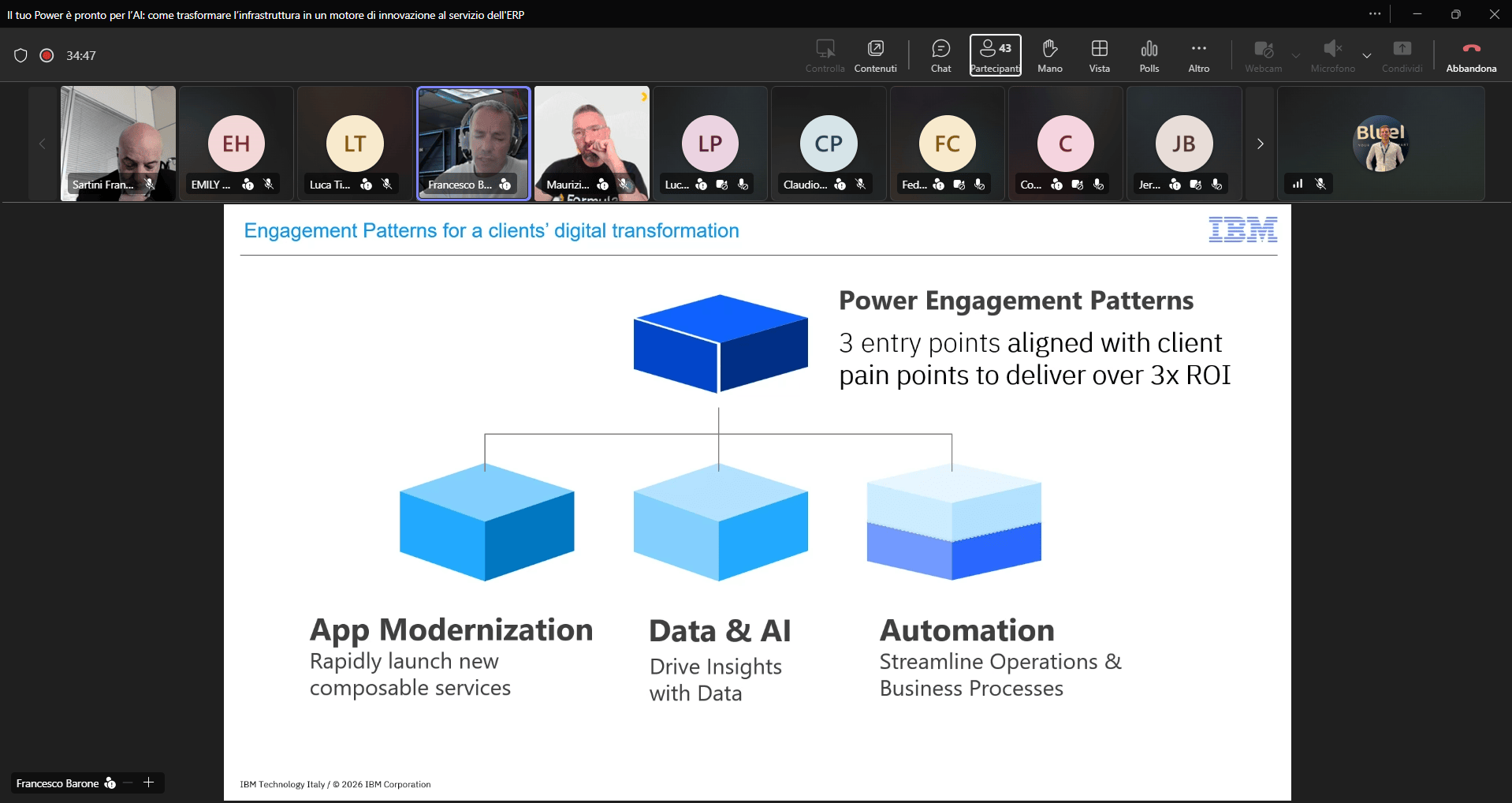Raise hand with the Mano button
This screenshot has height=803, width=1512.
1049,56
